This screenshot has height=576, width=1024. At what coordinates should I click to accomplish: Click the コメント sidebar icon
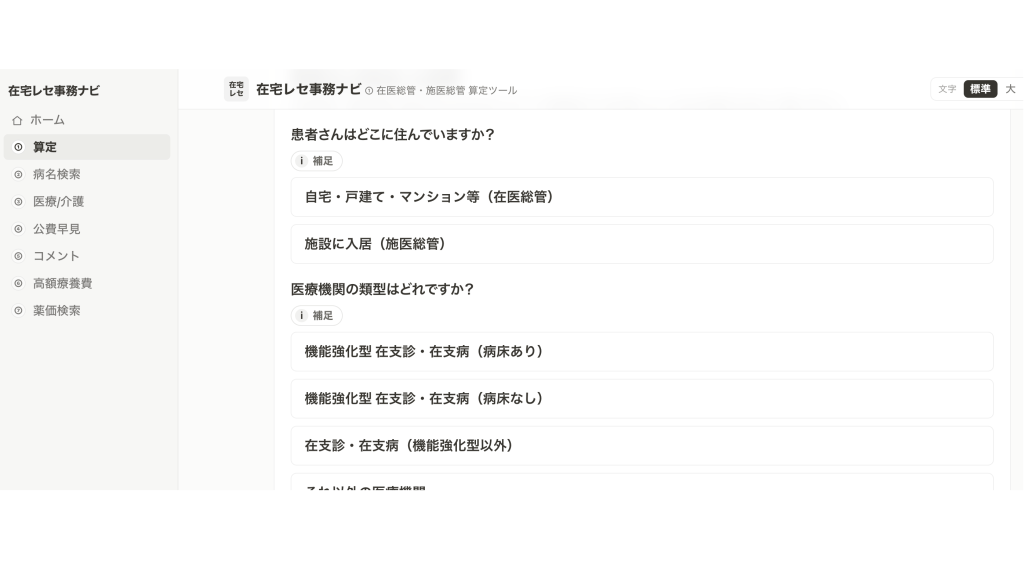(x=18, y=256)
